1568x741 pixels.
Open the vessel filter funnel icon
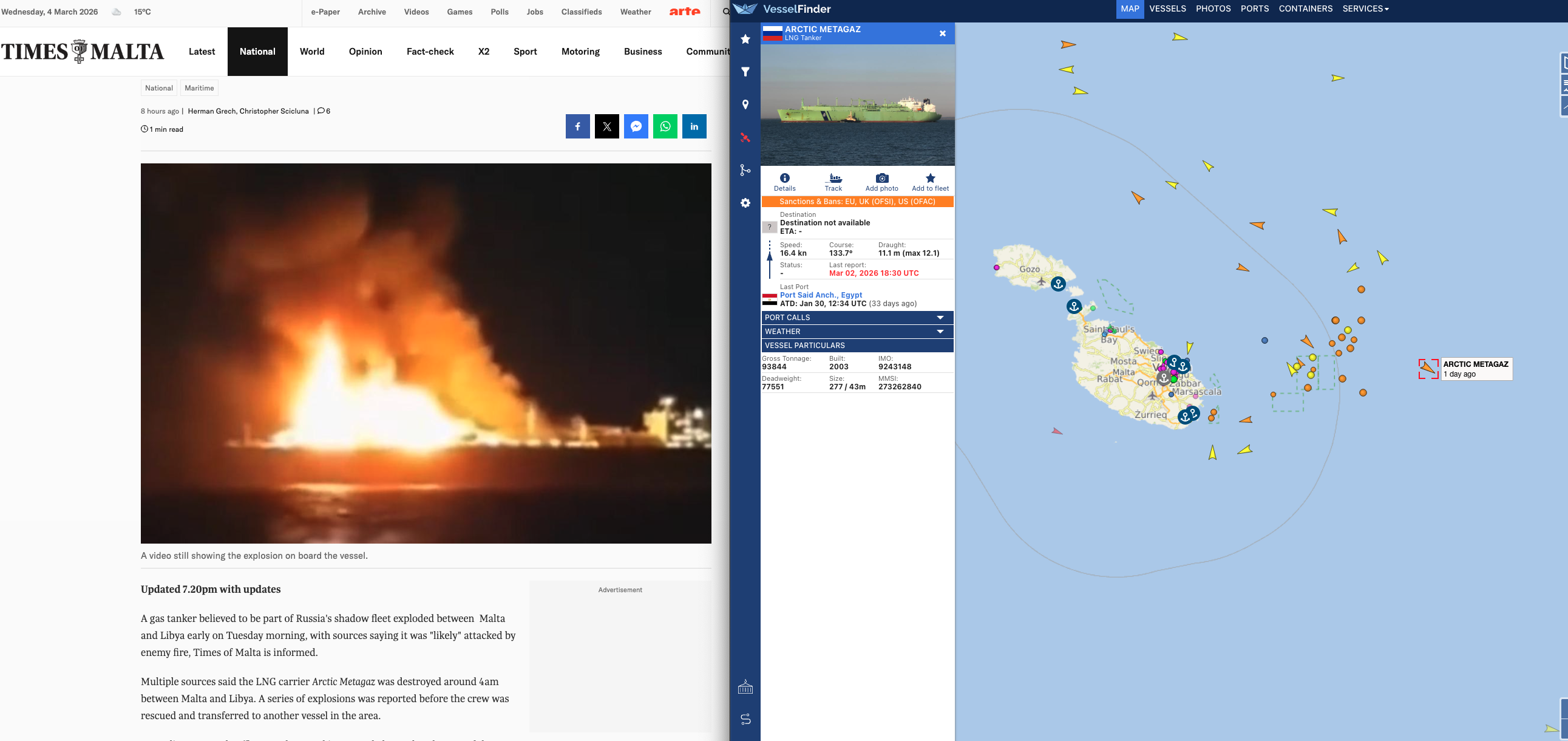[745, 72]
